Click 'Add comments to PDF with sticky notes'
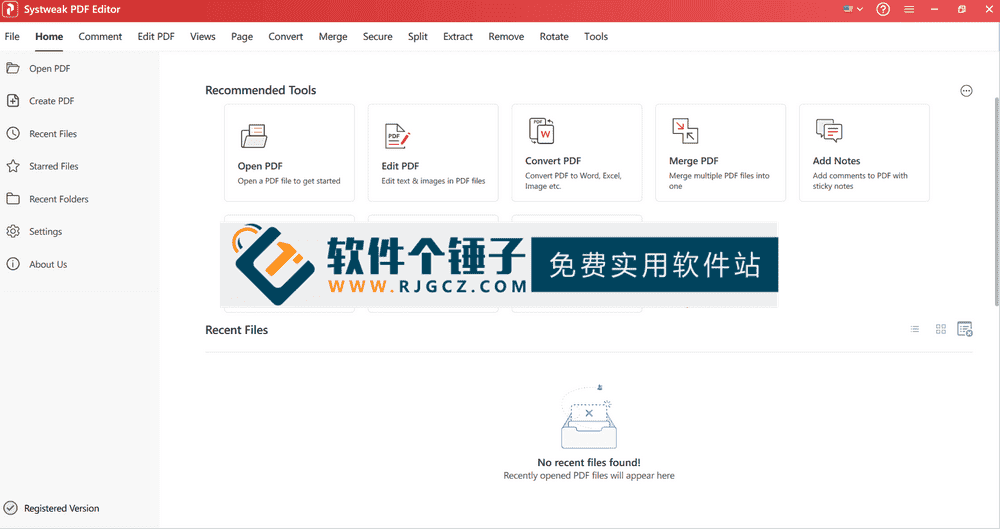The height and width of the screenshot is (529, 1000). [860, 181]
